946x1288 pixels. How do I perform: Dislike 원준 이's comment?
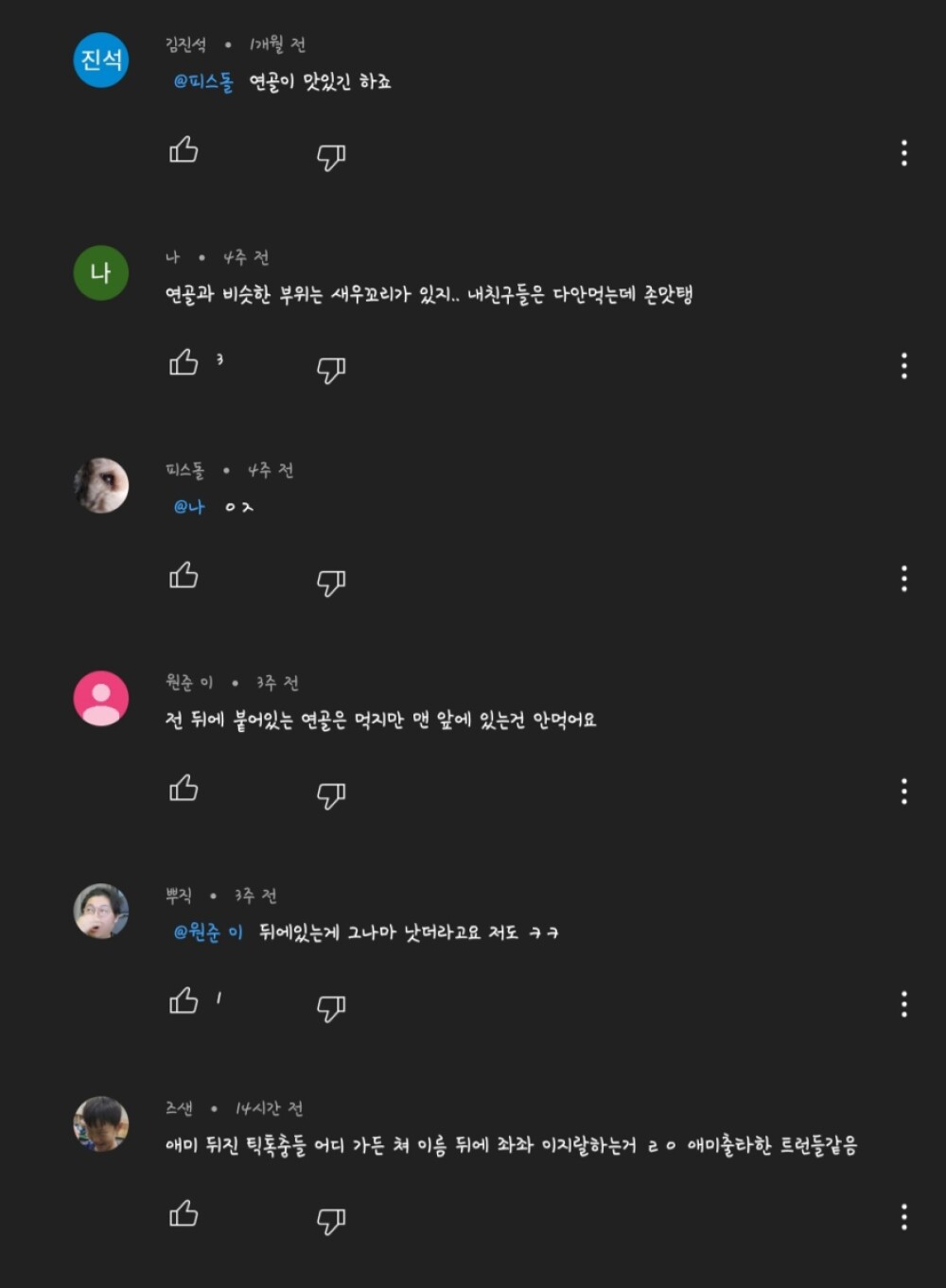[x=331, y=794]
